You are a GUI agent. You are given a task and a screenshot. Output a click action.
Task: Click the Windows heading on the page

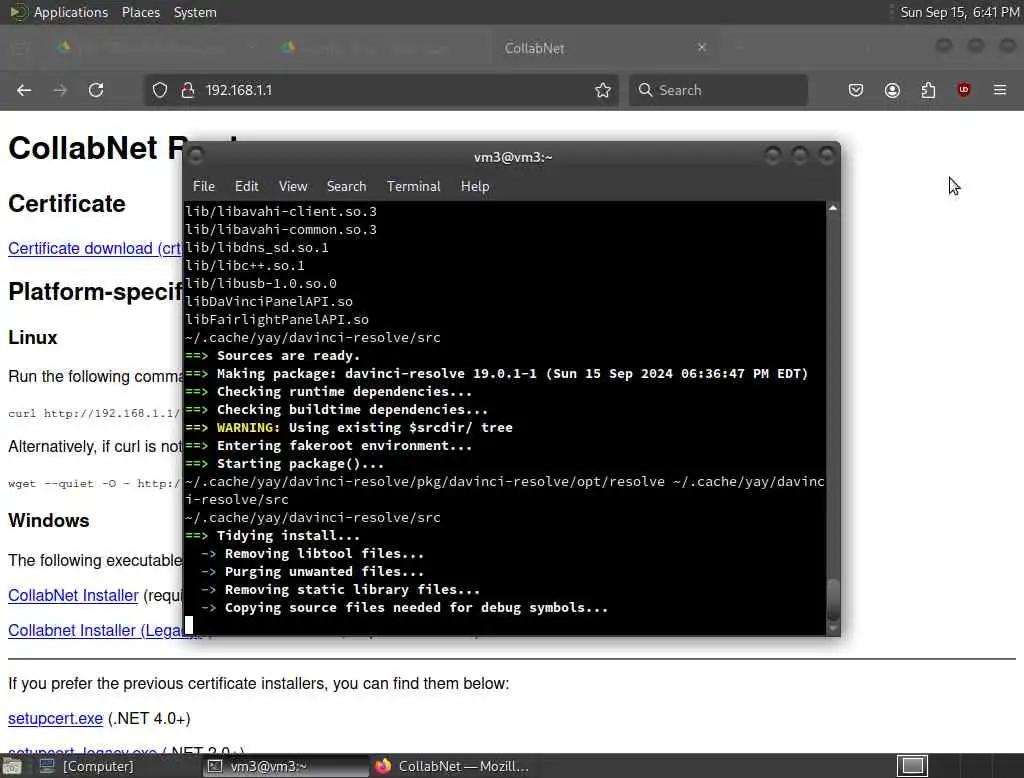pyautogui.click(x=48, y=520)
